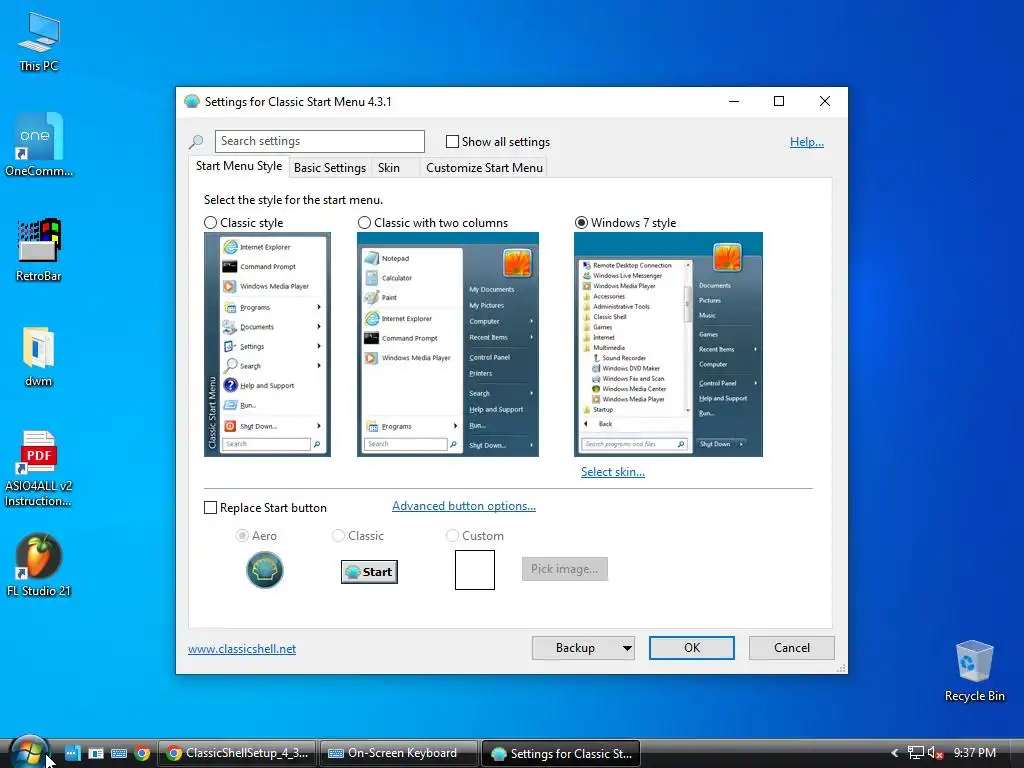The height and width of the screenshot is (768, 1024).
Task: Click the Chrome quick launch icon
Action: [142, 753]
